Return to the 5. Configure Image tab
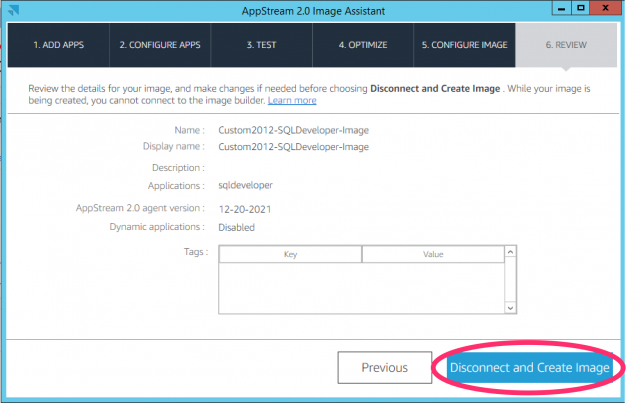640x403 pixels. (x=464, y=45)
